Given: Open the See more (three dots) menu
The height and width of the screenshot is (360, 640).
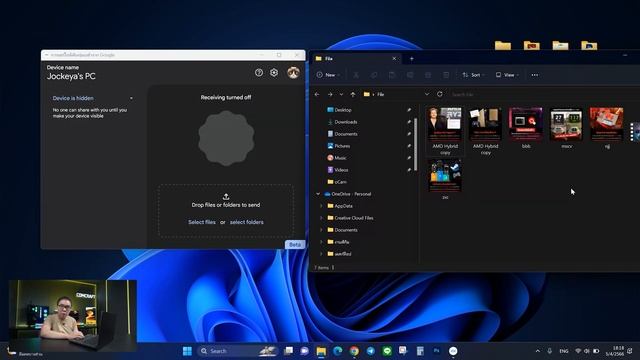Looking at the screenshot, I should click(x=535, y=75).
